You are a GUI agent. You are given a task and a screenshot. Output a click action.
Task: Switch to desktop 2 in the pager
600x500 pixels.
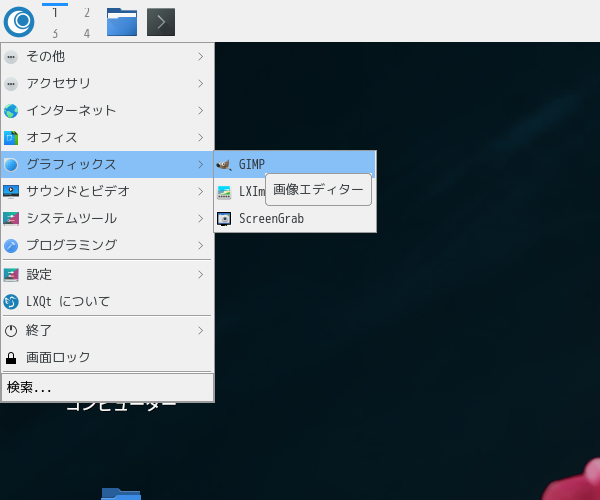click(87, 13)
